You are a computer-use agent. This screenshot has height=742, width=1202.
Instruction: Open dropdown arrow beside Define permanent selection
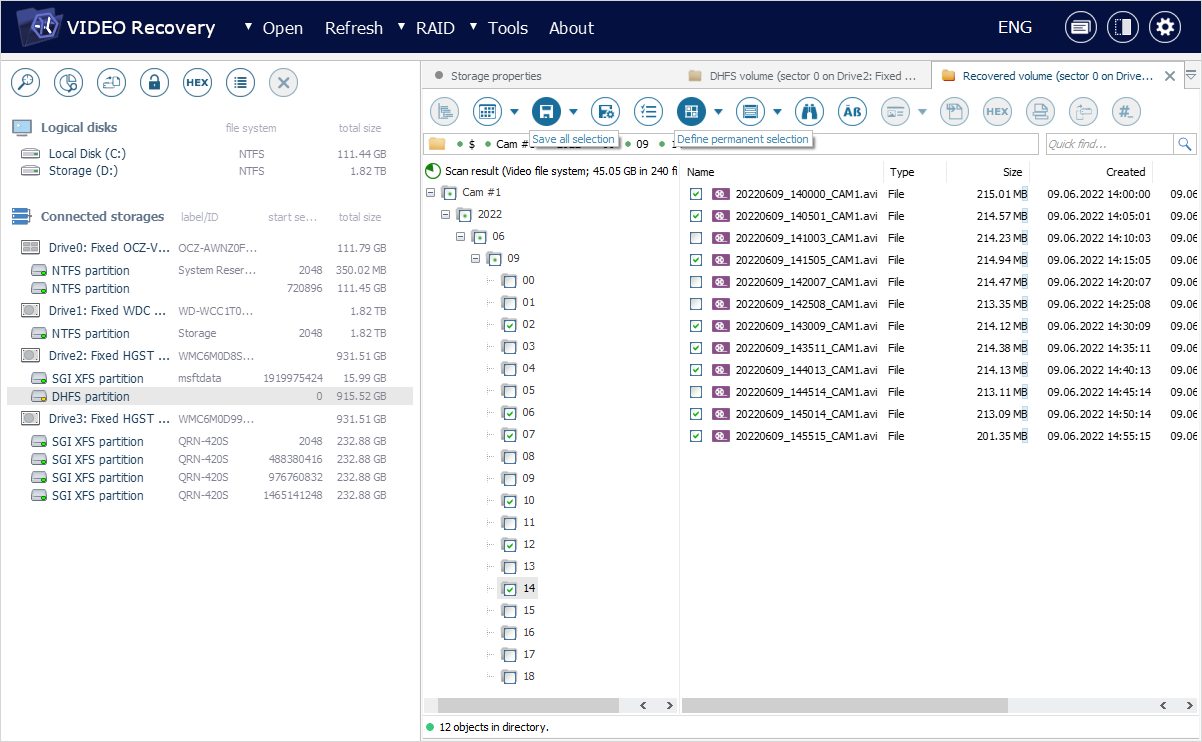coord(718,112)
